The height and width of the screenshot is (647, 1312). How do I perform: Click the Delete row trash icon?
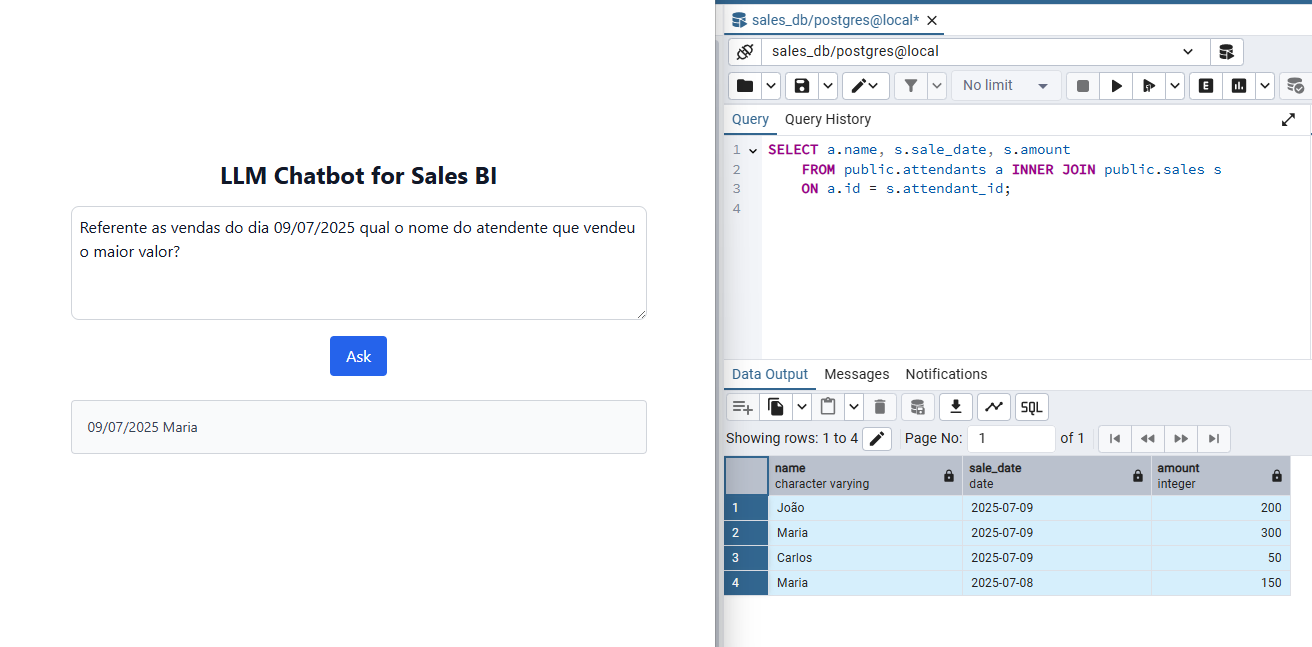tap(880, 407)
